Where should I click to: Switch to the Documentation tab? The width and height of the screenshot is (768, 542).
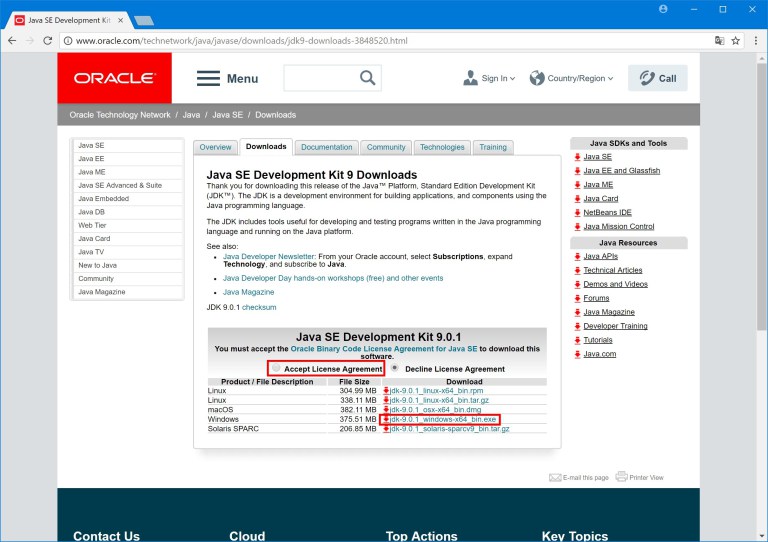pyautogui.click(x=326, y=147)
